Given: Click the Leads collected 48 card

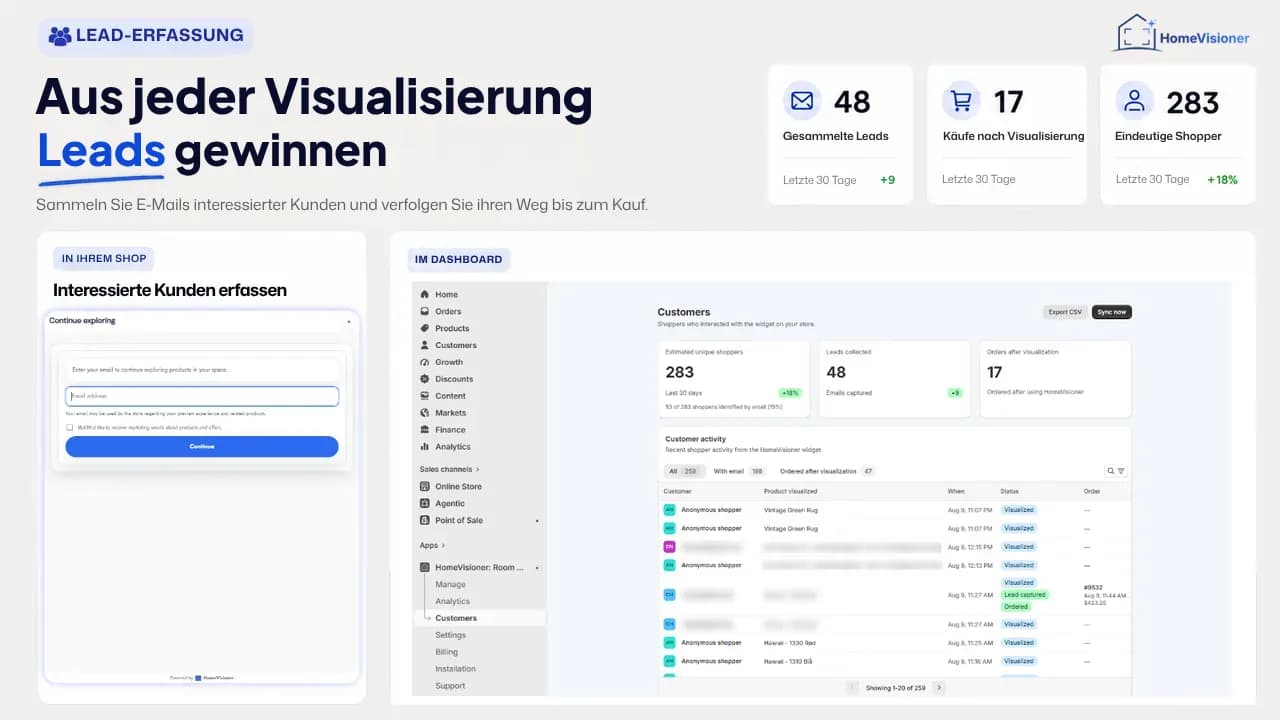Looking at the screenshot, I should 894,379.
